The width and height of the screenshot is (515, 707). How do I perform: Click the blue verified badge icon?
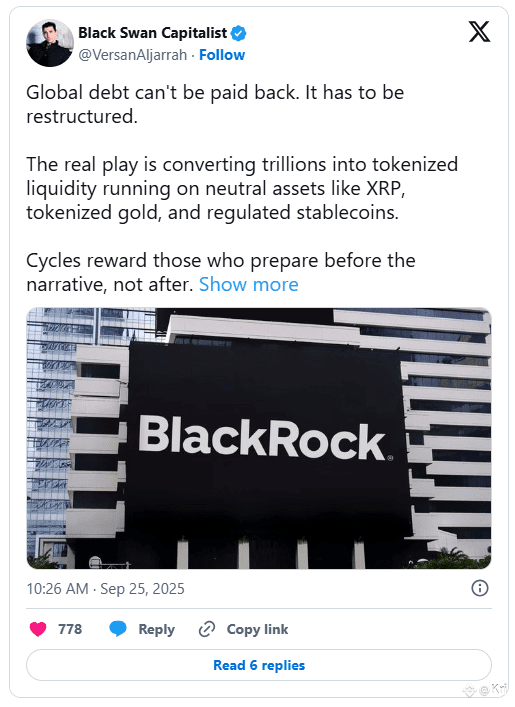pos(239,33)
